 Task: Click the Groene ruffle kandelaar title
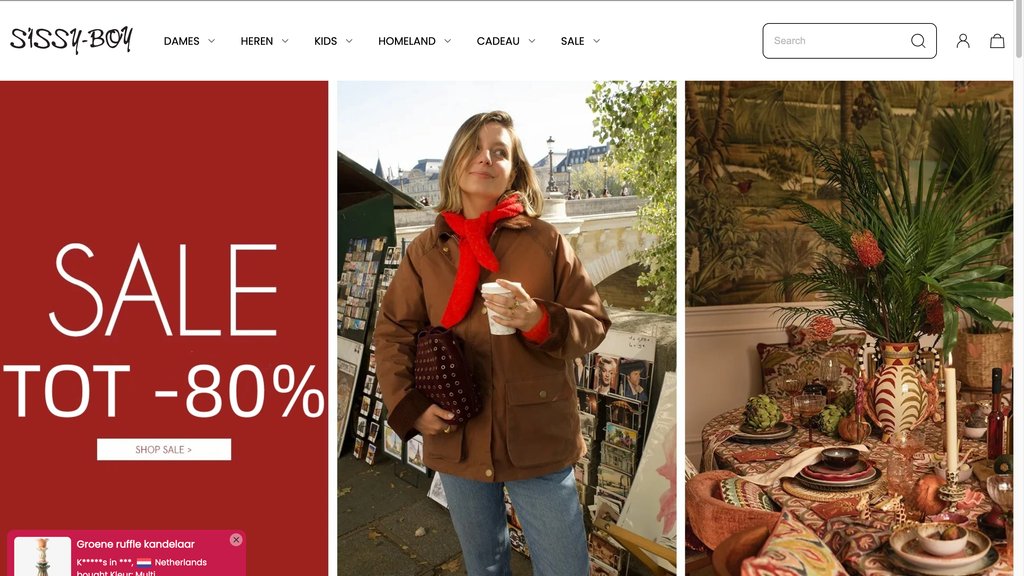pyautogui.click(x=136, y=544)
